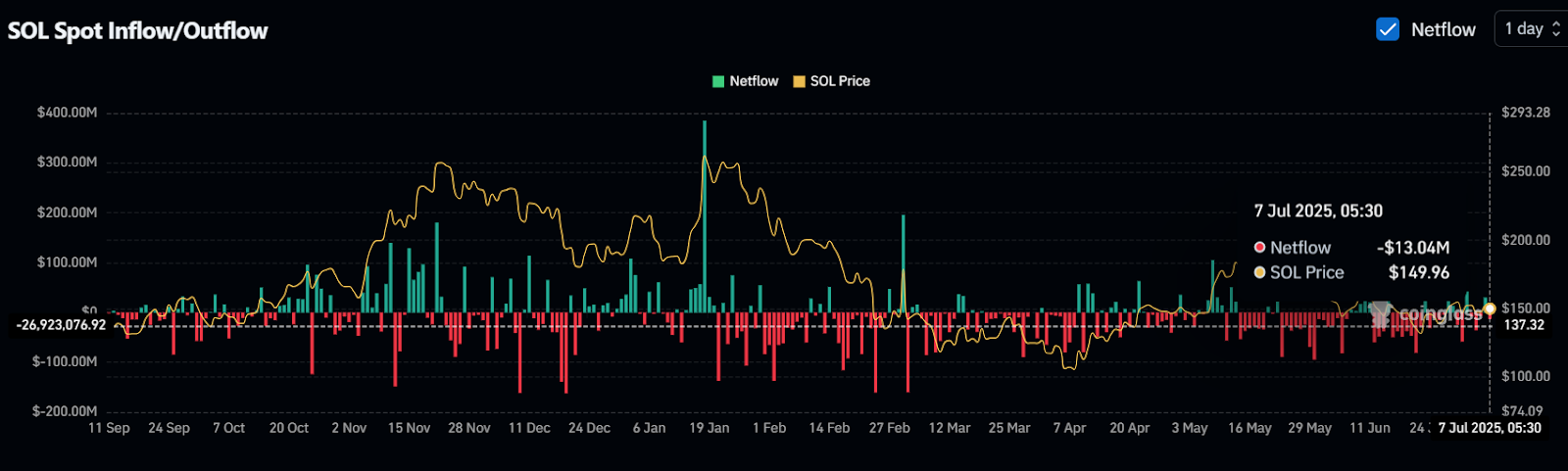Click the $200.00 right axis price
Viewport: 1568px width, 471px height.
(x=1526, y=240)
